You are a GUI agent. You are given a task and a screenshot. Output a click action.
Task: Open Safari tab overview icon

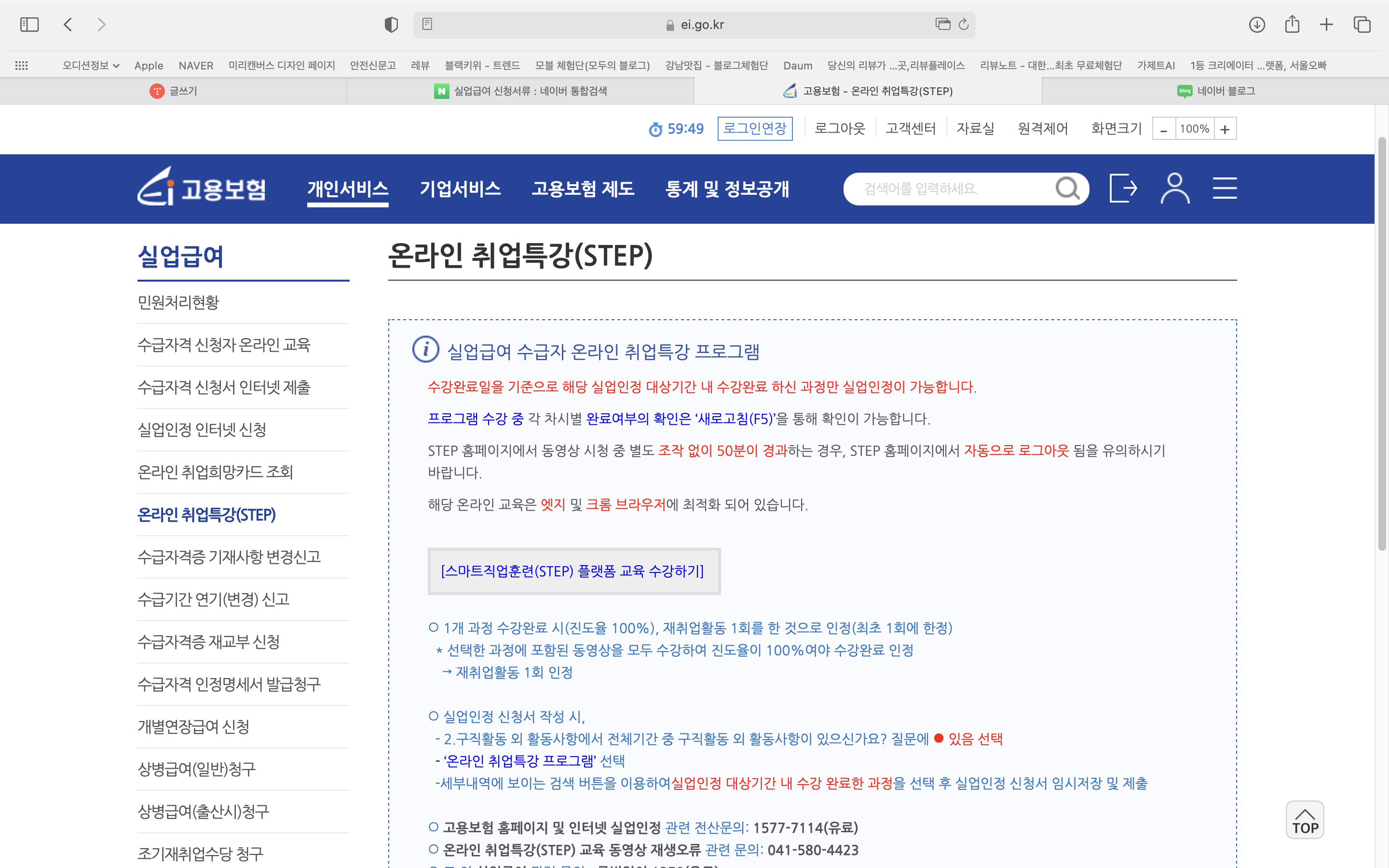1362,25
